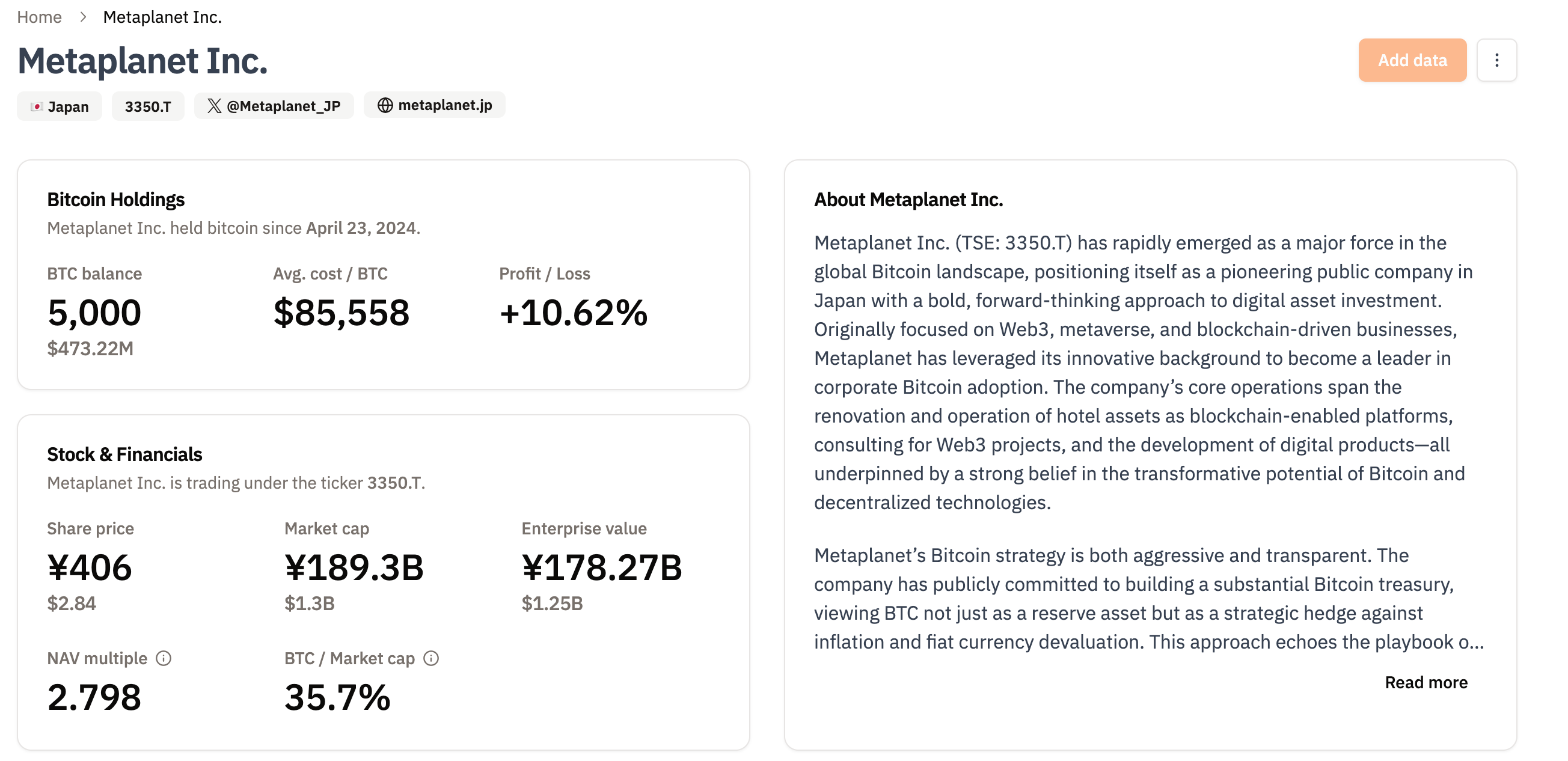Click the Avg. cost / BTC label
This screenshot has height=761, width=1568.
330,274
